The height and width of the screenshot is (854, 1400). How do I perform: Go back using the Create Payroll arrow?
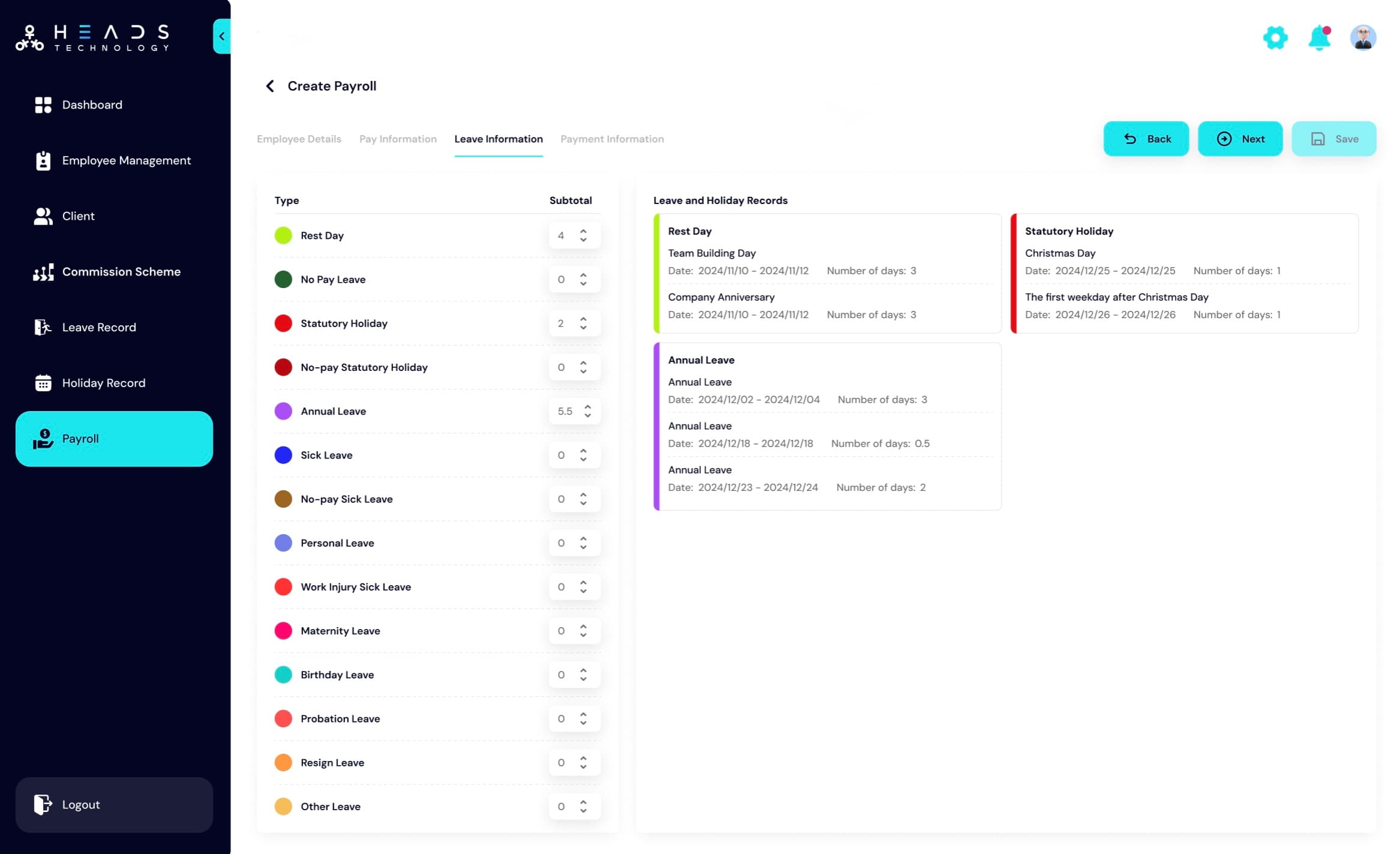coord(269,86)
